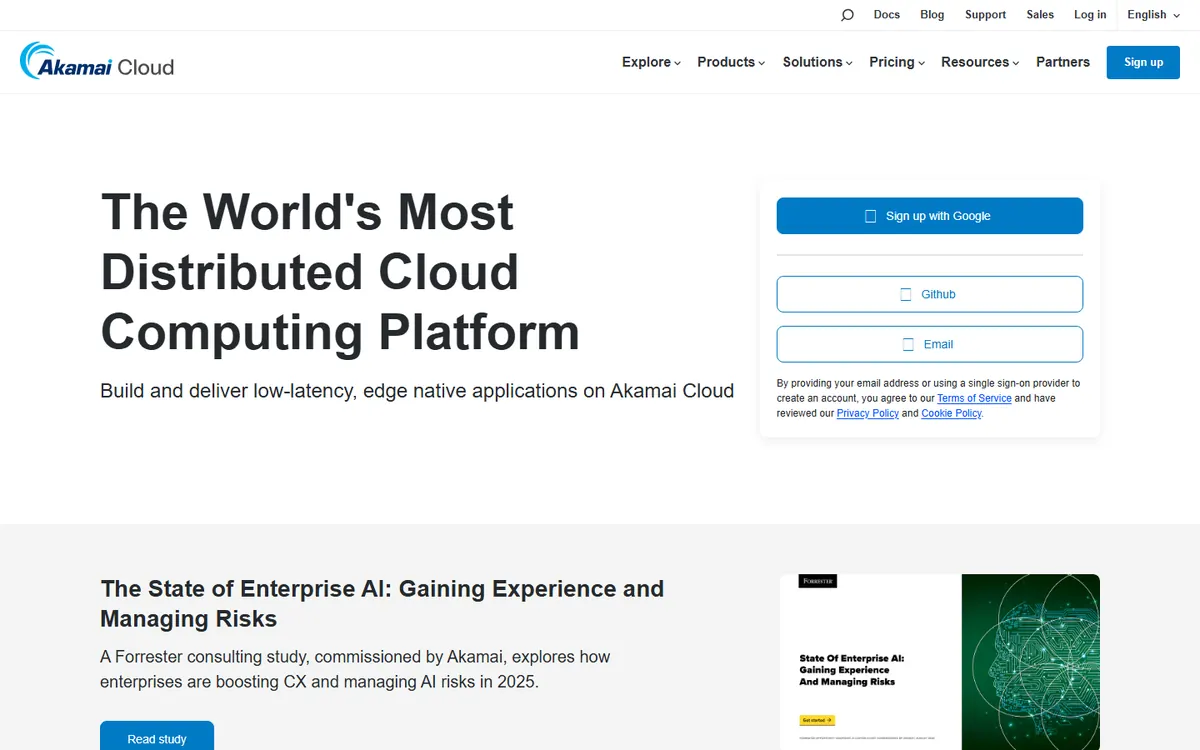
Task: Expand the Resources menu
Action: click(x=980, y=62)
